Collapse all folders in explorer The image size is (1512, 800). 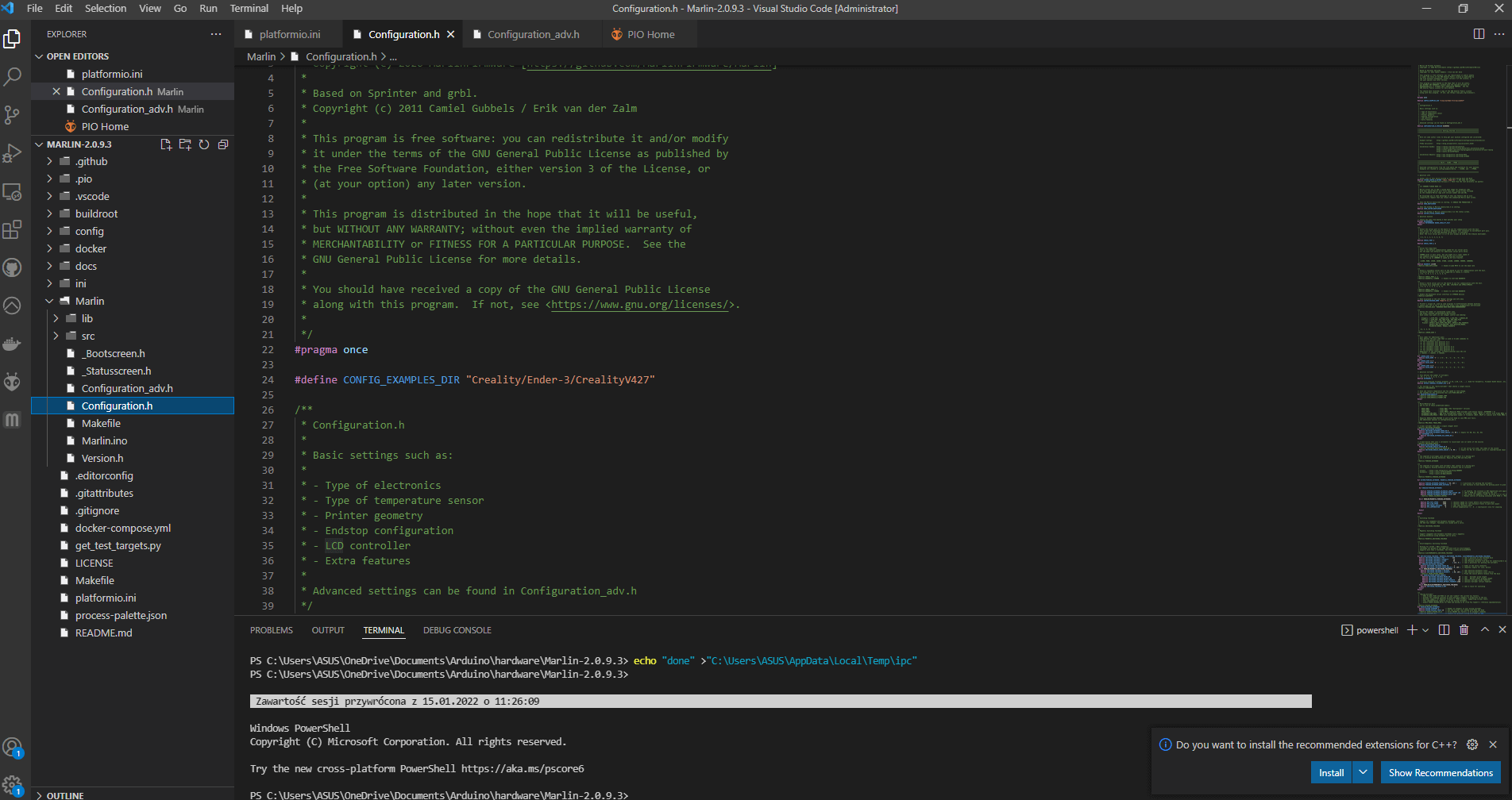coord(223,144)
